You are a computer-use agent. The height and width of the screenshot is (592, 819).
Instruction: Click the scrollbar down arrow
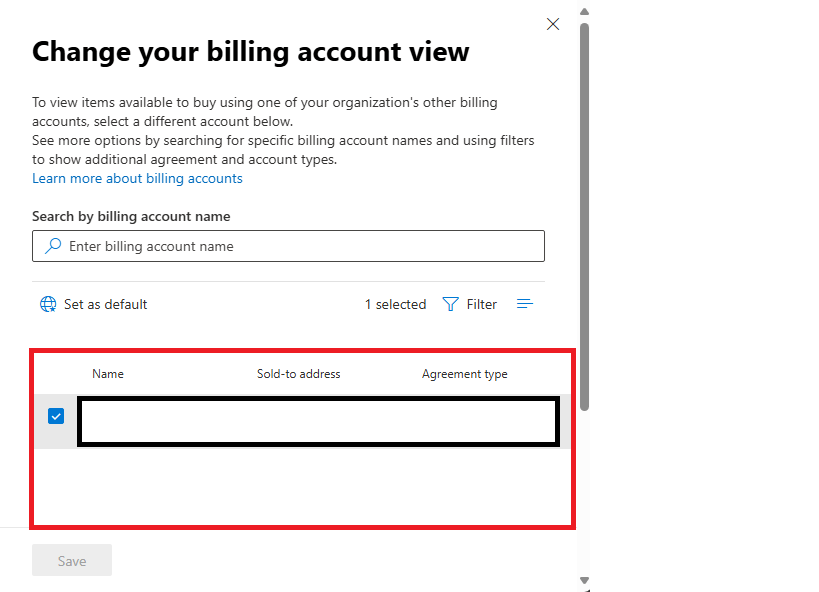tap(583, 581)
